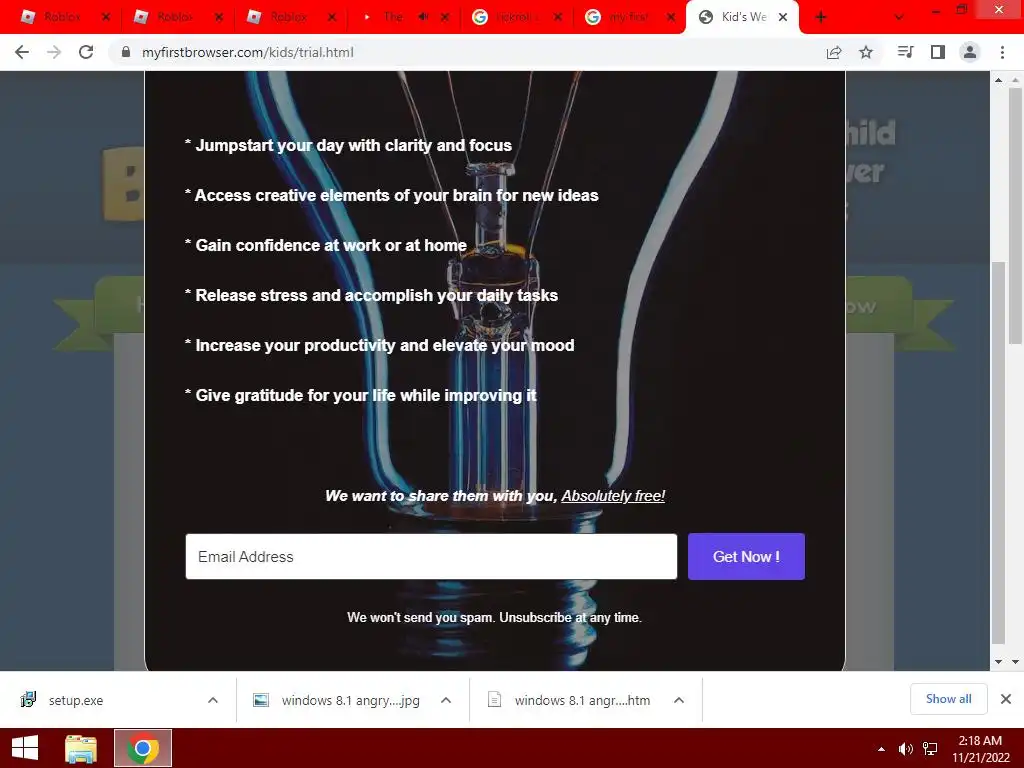Click 'Jumpstart your day with clarity and focus'
The image size is (1024, 768).
point(353,145)
